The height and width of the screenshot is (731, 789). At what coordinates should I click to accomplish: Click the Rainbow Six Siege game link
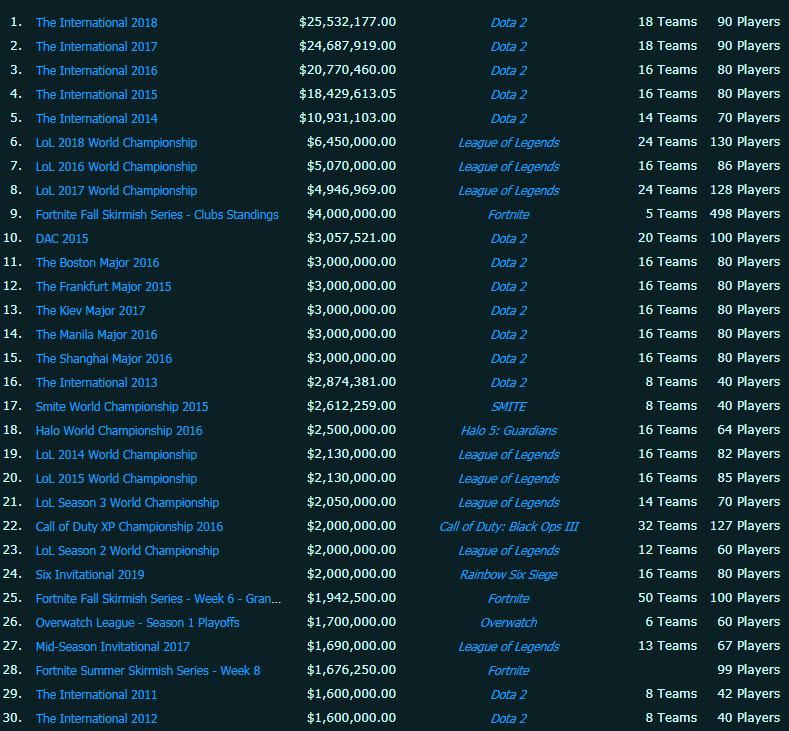click(x=509, y=575)
